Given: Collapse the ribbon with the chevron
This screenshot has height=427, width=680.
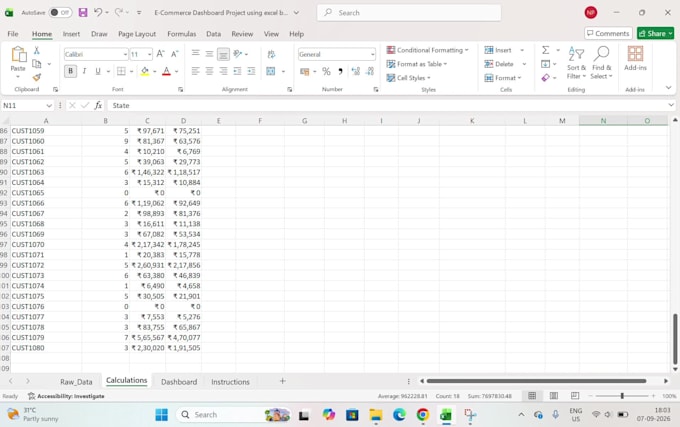Looking at the screenshot, I should [x=668, y=88].
